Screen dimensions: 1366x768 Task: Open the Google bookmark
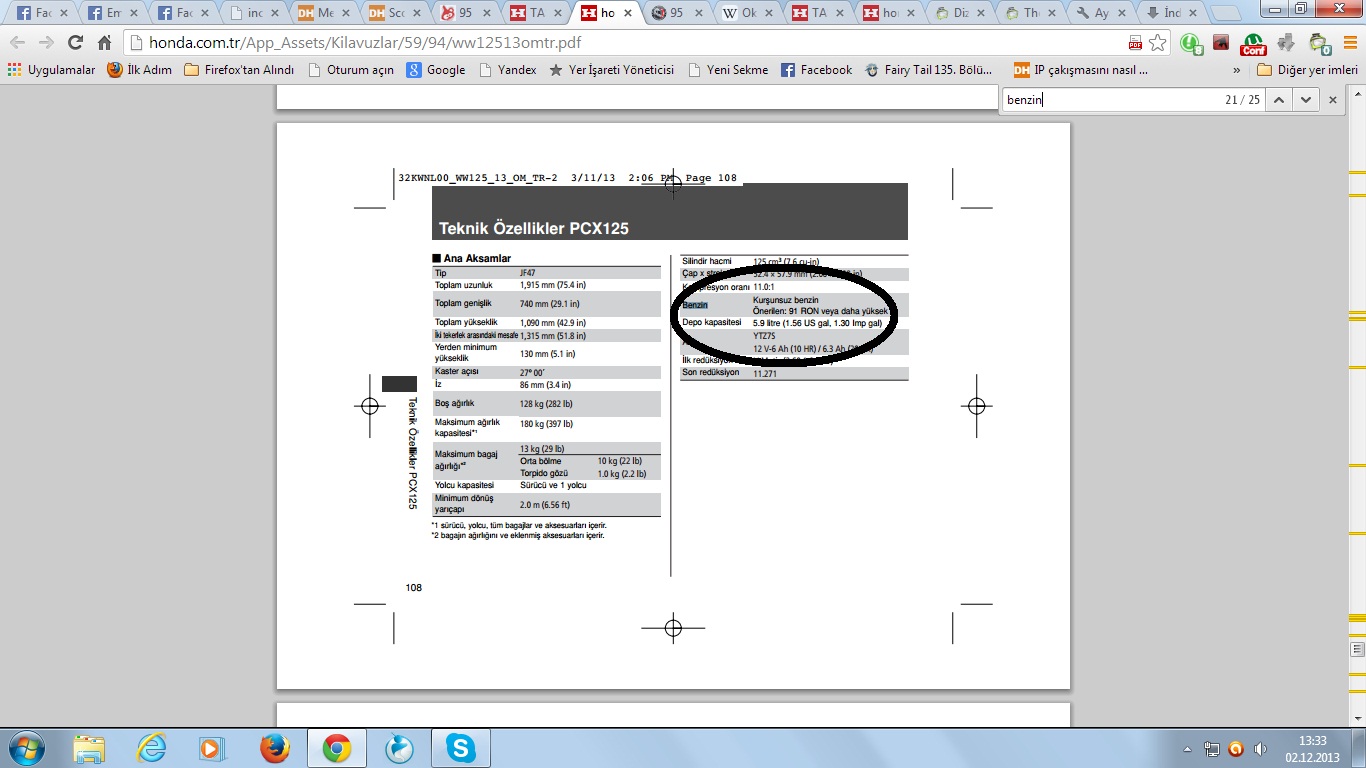[x=436, y=70]
